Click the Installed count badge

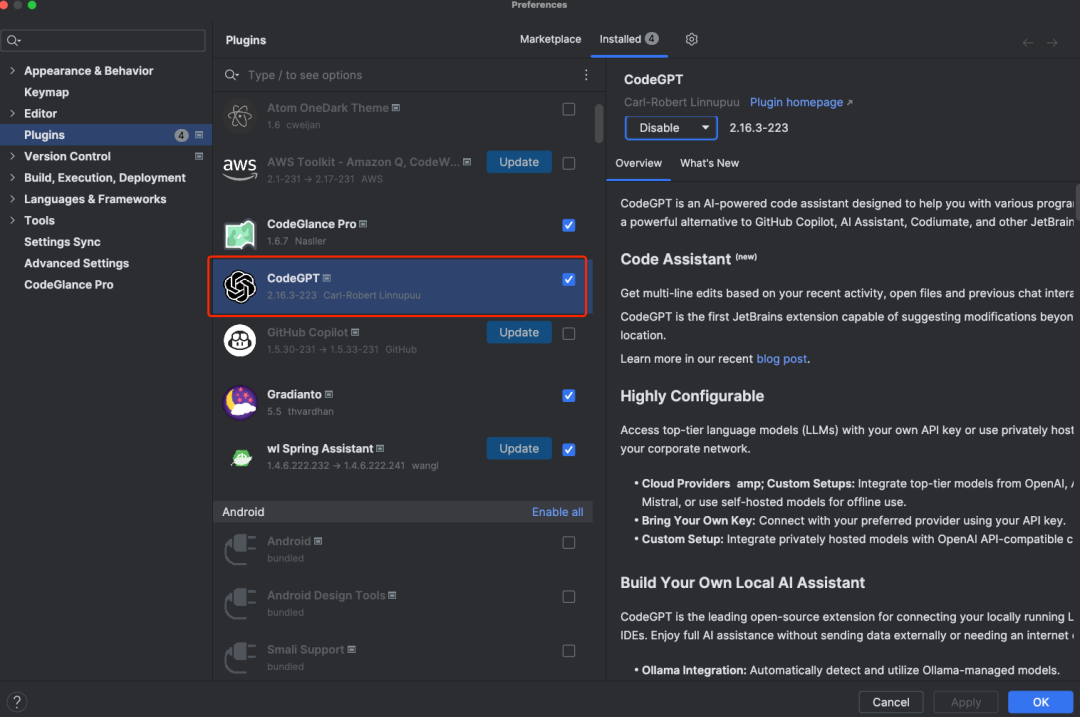(x=652, y=39)
